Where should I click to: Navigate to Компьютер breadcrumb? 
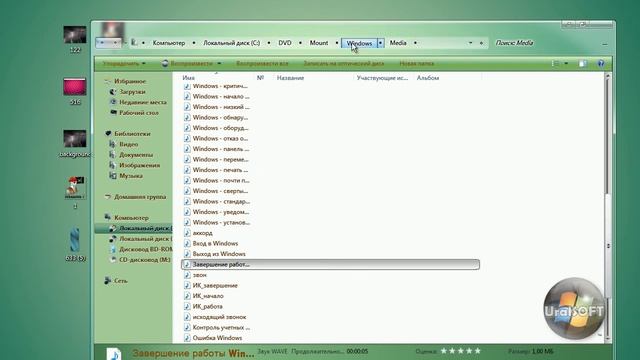click(x=169, y=43)
